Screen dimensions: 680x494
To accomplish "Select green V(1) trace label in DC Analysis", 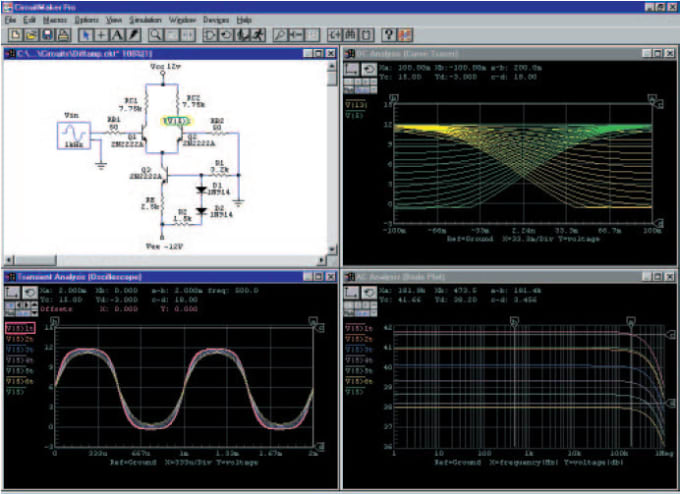I will (x=354, y=115).
